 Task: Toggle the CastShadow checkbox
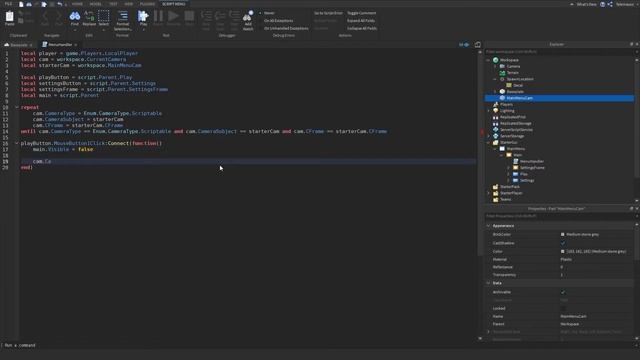pyautogui.click(x=563, y=243)
